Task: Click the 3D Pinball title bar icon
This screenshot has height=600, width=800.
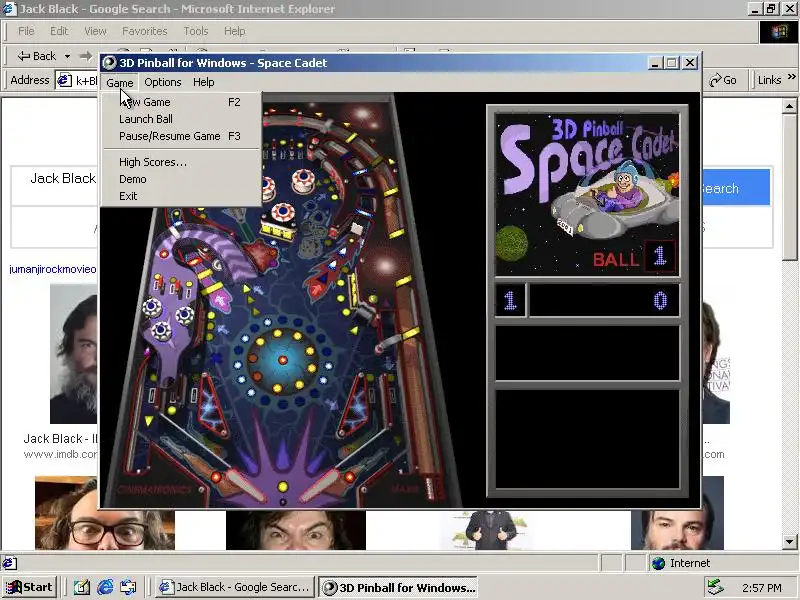Action: [x=109, y=63]
